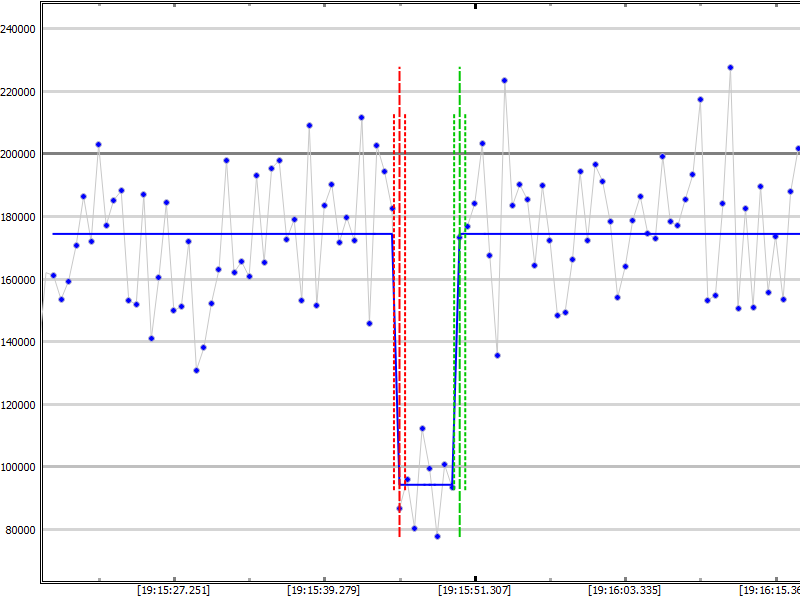Click the blue average line left of the dip
Image resolution: width=800 pixels, height=600 pixels.
point(220,234)
